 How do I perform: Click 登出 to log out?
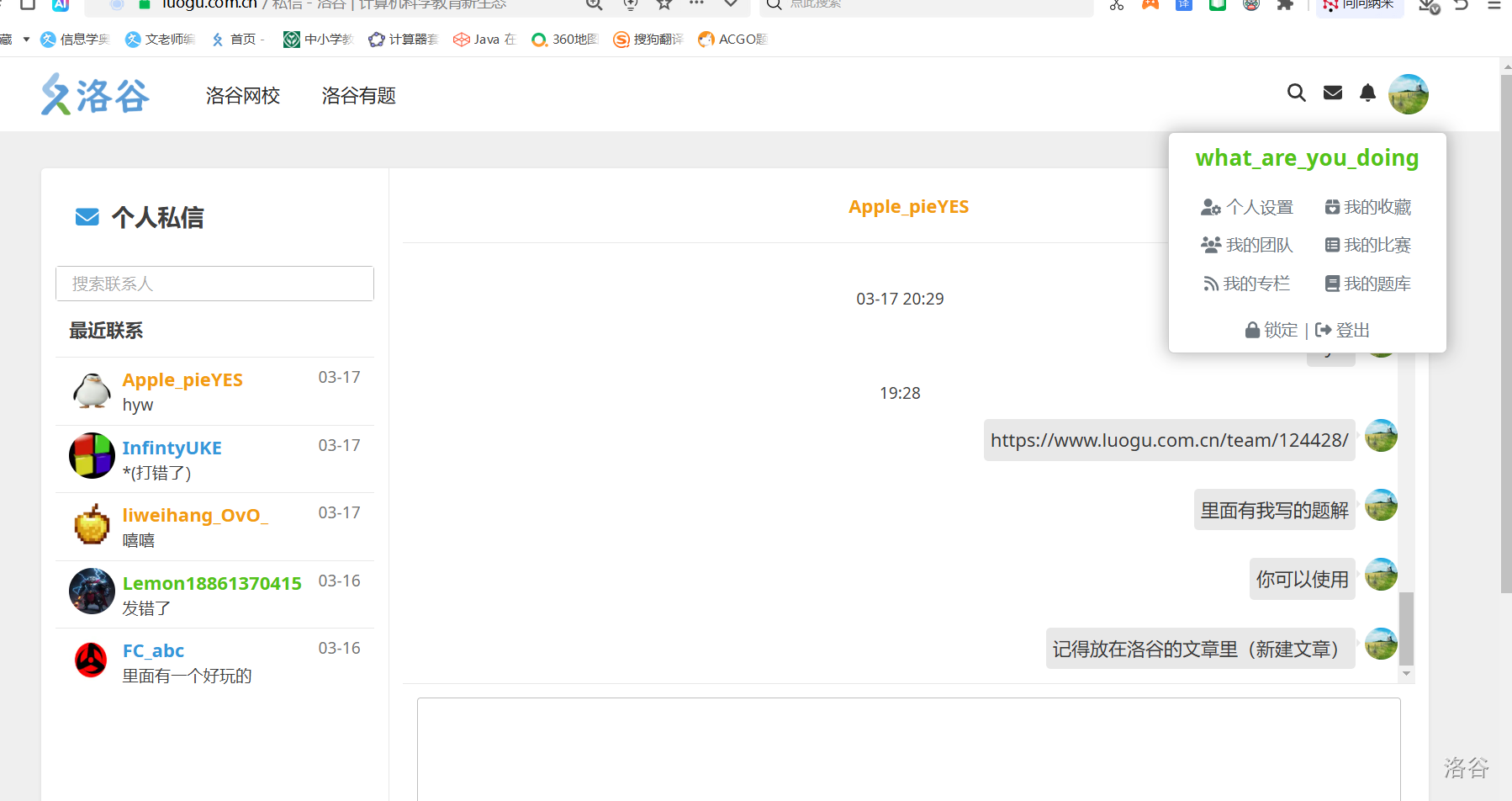pos(1343,330)
